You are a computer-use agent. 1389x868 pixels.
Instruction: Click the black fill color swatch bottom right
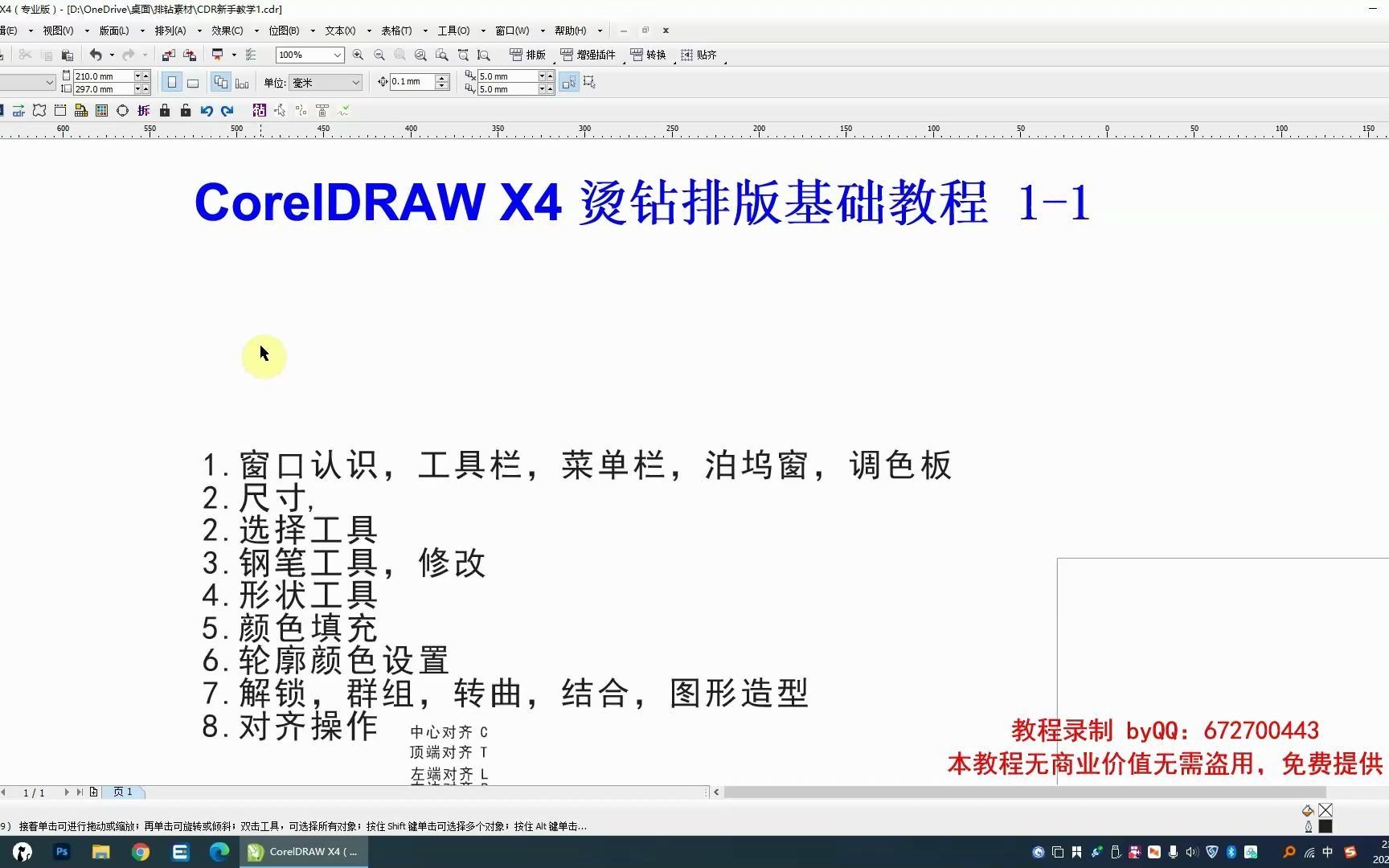(1325, 826)
